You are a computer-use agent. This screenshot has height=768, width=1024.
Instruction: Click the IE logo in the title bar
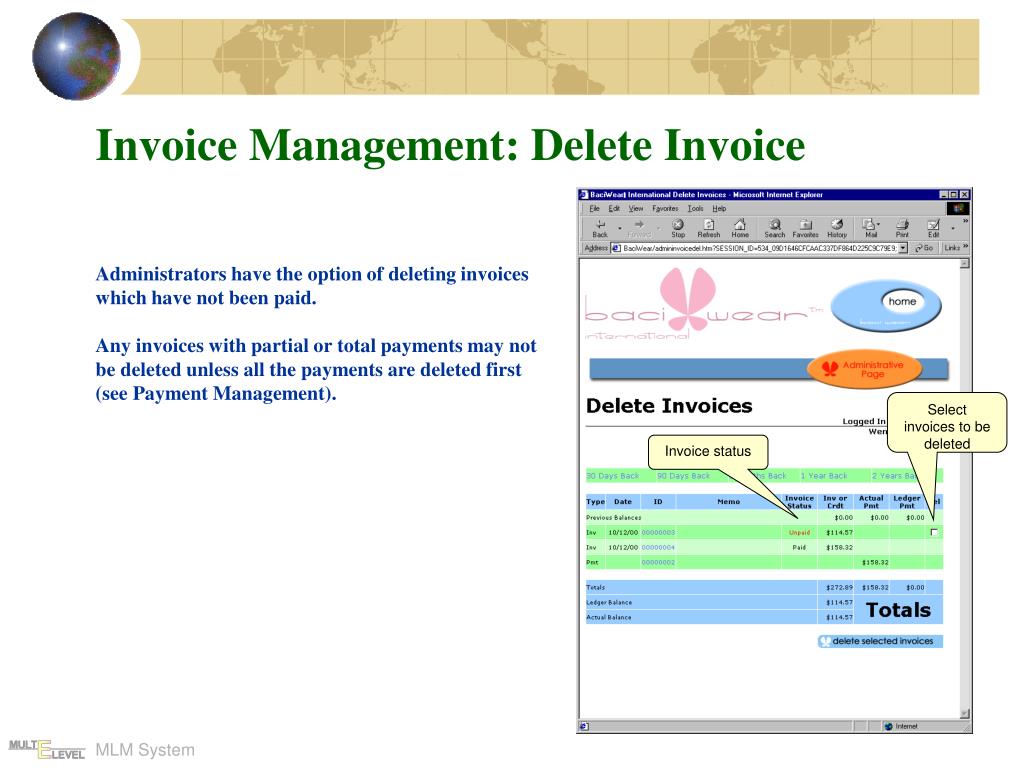[584, 195]
